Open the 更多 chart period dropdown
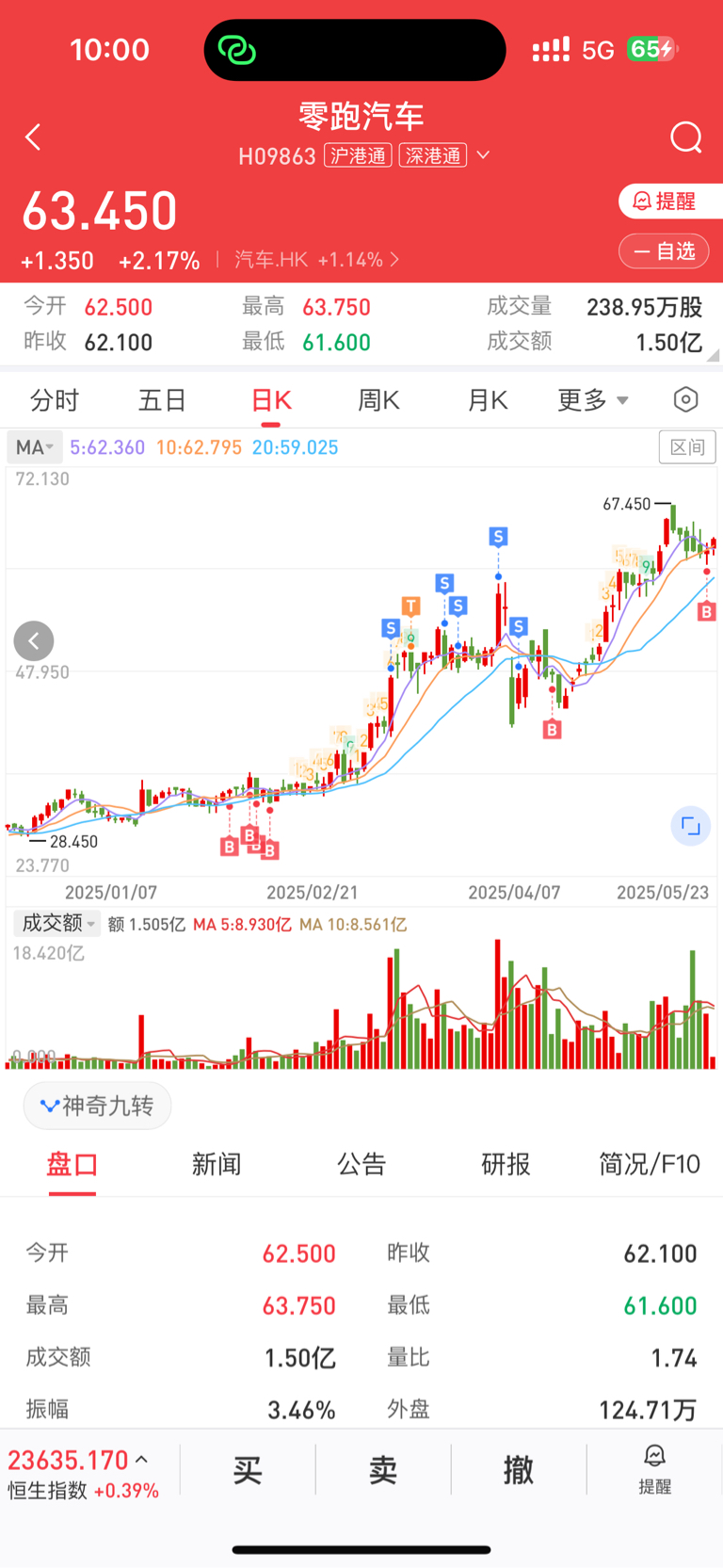 coord(592,400)
